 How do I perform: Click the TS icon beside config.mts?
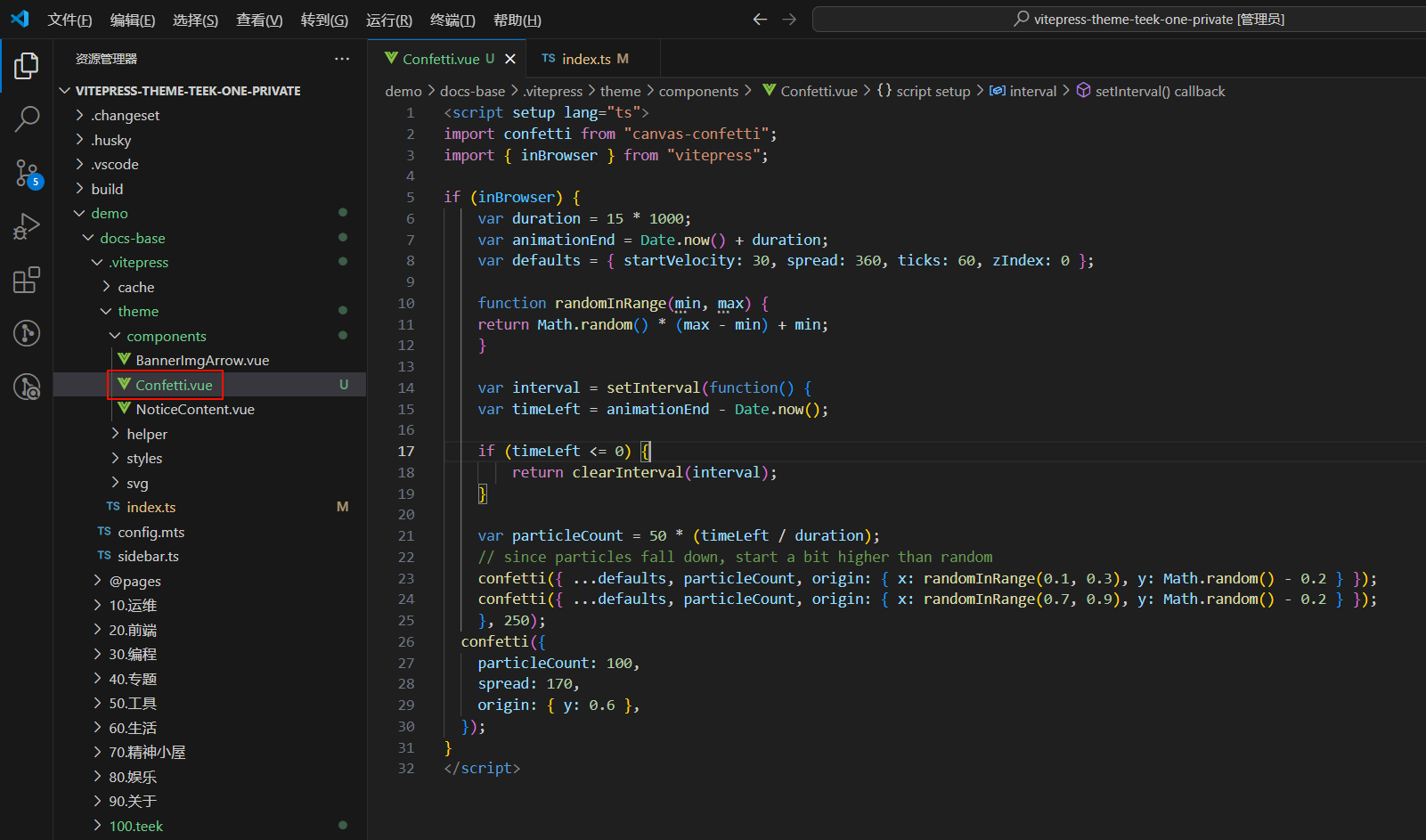tap(104, 532)
